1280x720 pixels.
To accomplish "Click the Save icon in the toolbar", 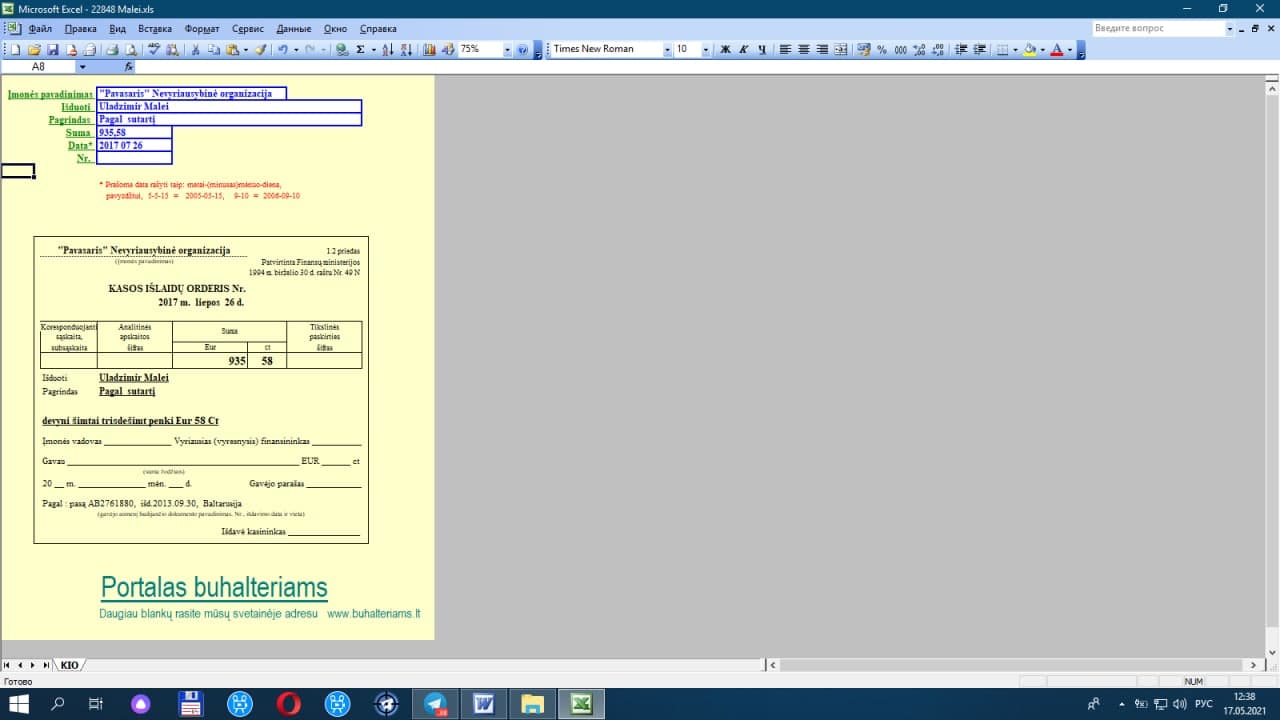I will pos(52,49).
